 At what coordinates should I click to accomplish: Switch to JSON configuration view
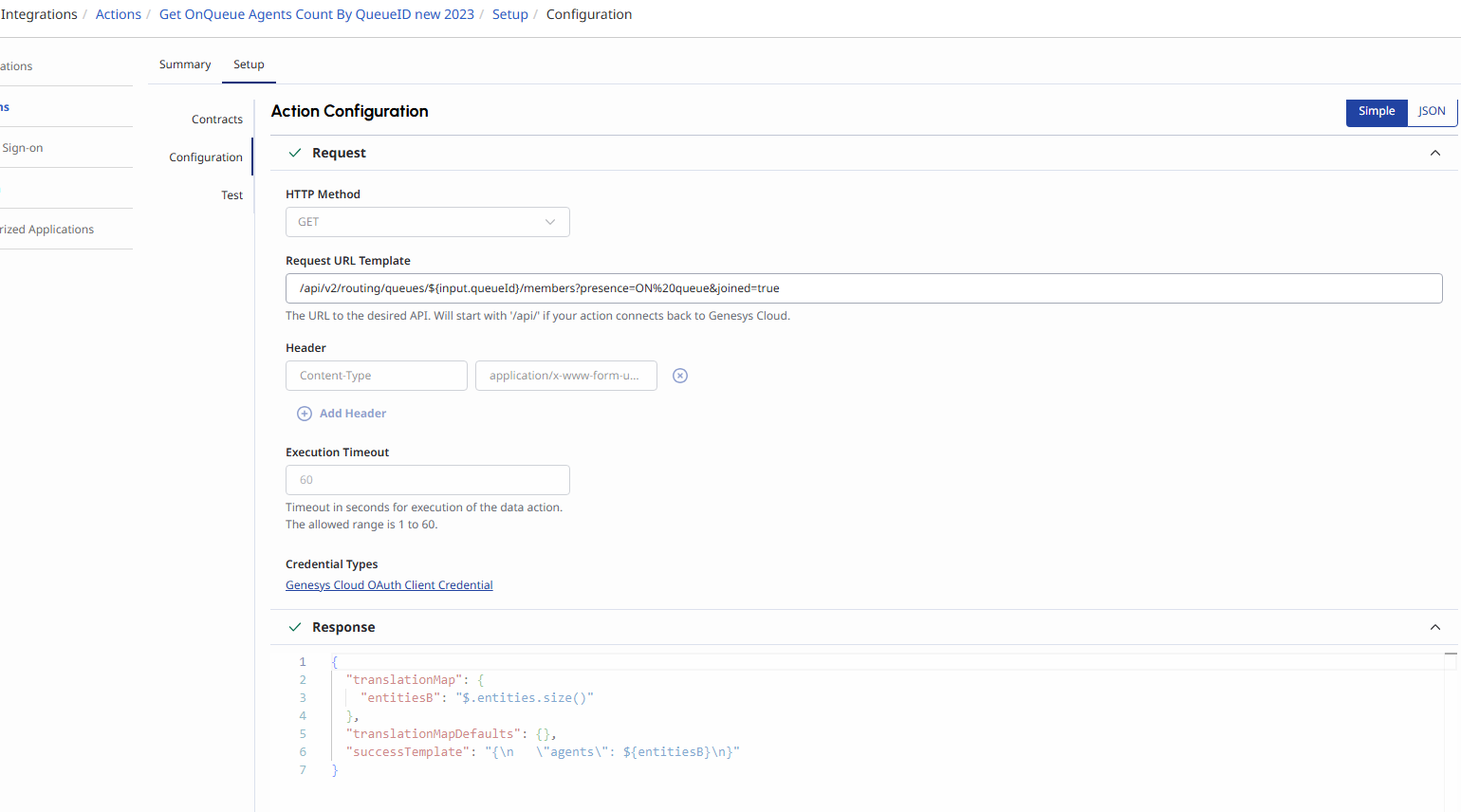tap(1432, 112)
